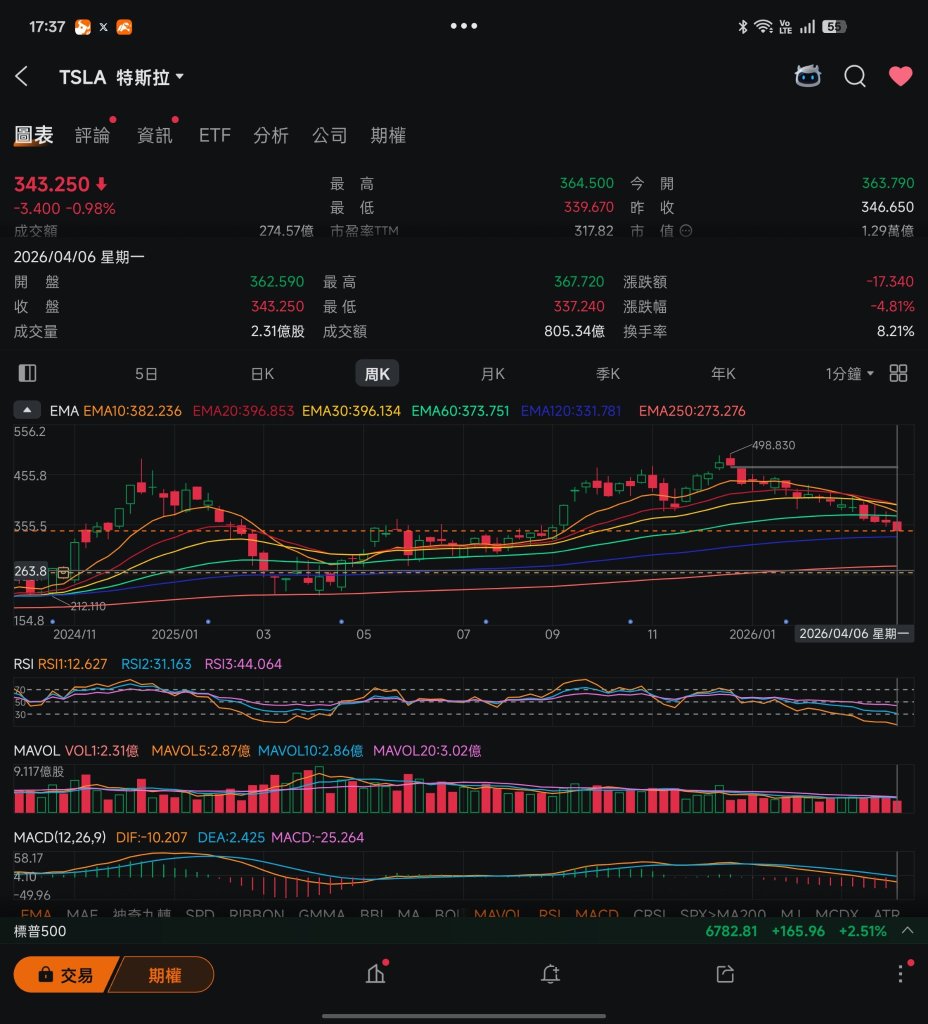Toggle the GMMA indicator in the bottom strip

321,914
